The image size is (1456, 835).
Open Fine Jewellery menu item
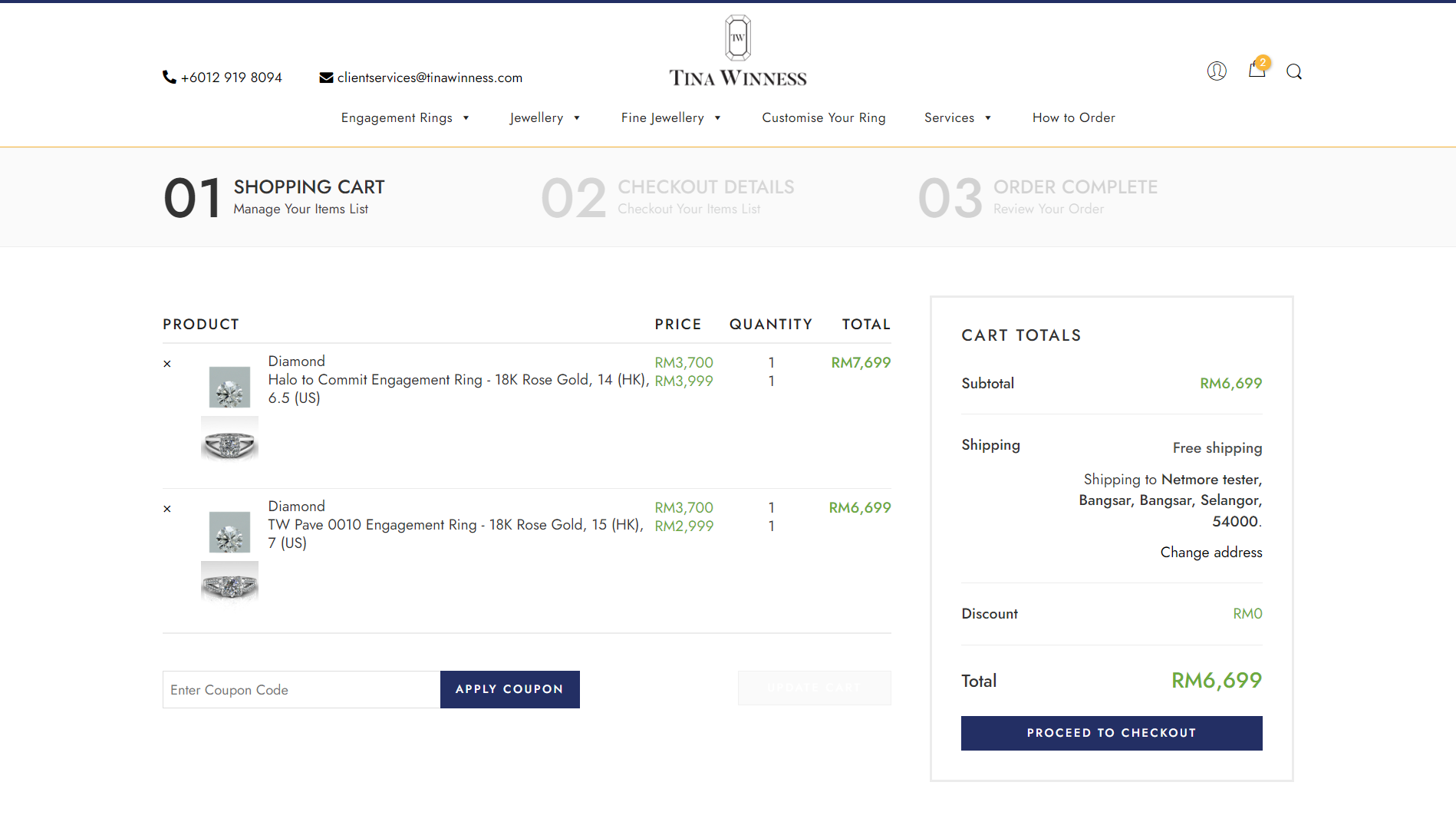tap(663, 117)
